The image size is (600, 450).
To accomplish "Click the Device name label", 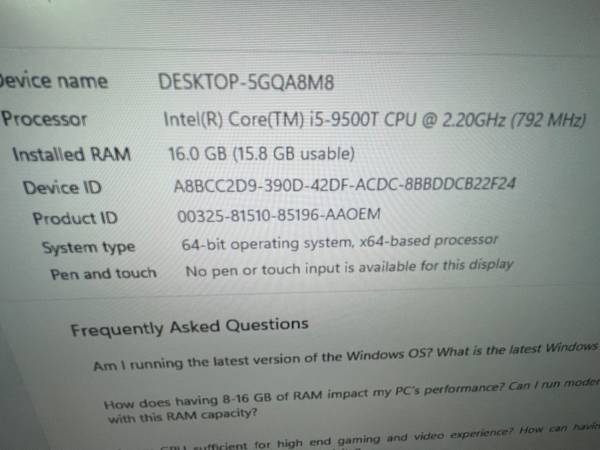I will [x=54, y=81].
